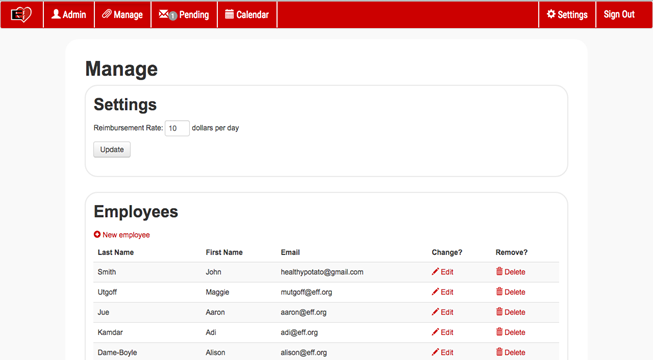The image size is (653, 360).
Task: Open the Manage navigation tab
Action: [x=122, y=15]
